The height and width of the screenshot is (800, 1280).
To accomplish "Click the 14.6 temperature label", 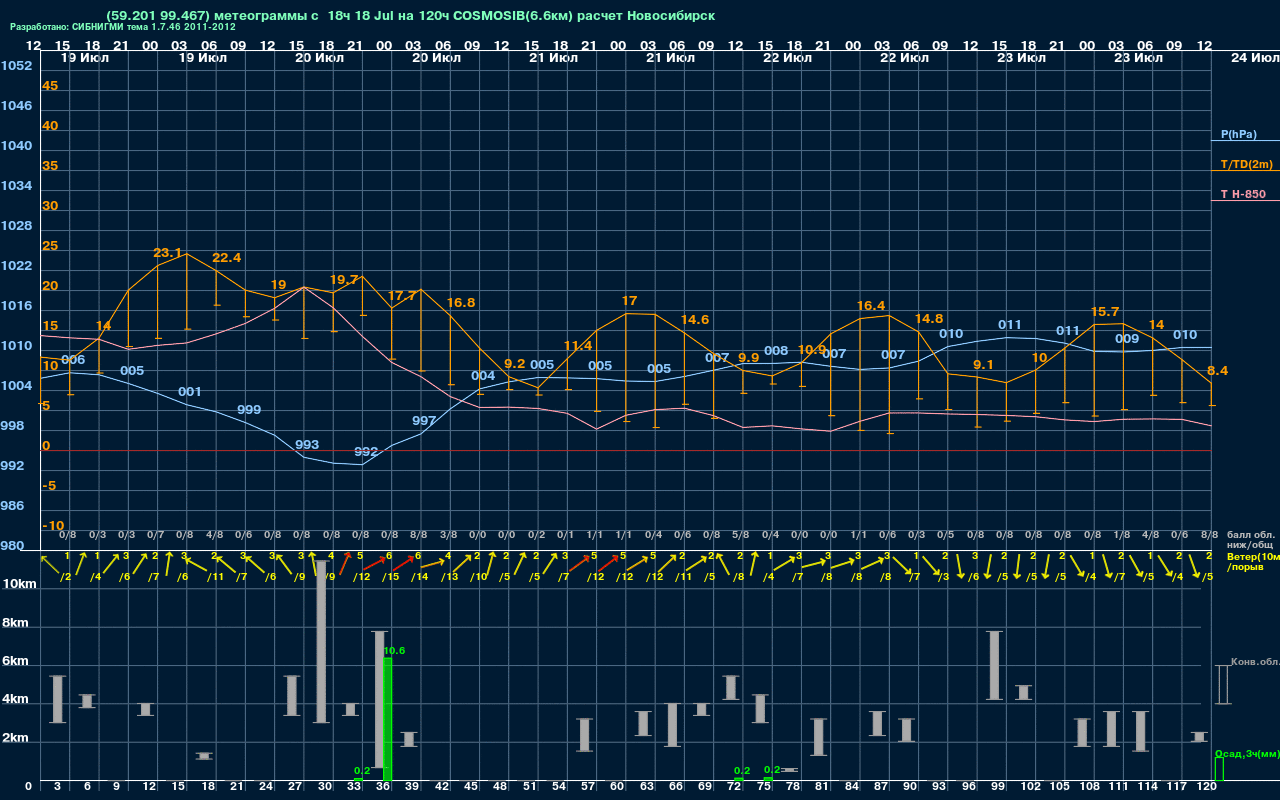I will 695,320.
